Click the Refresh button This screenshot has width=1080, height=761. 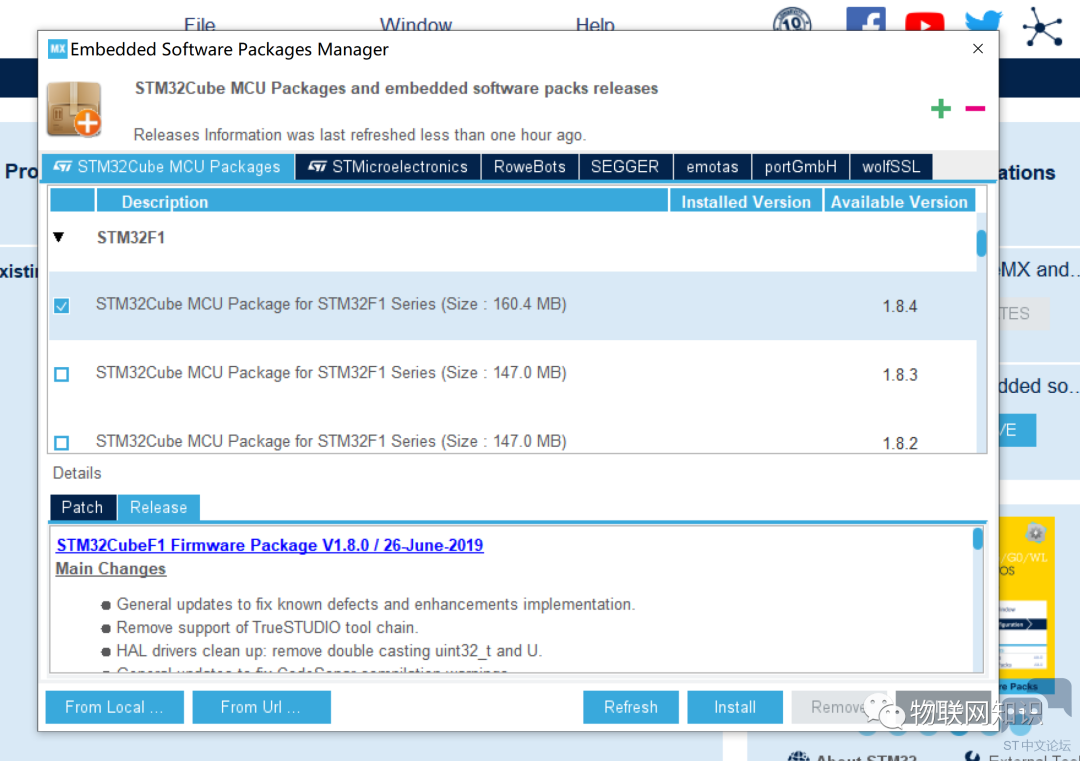(630, 707)
